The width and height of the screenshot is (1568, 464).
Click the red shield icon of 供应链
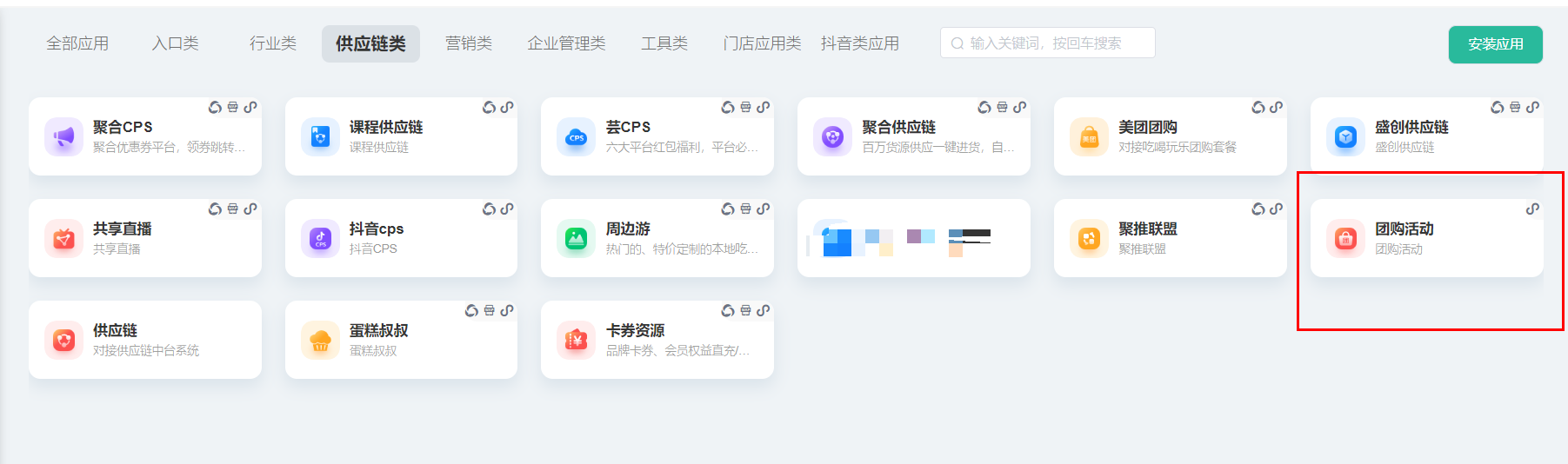click(x=63, y=341)
